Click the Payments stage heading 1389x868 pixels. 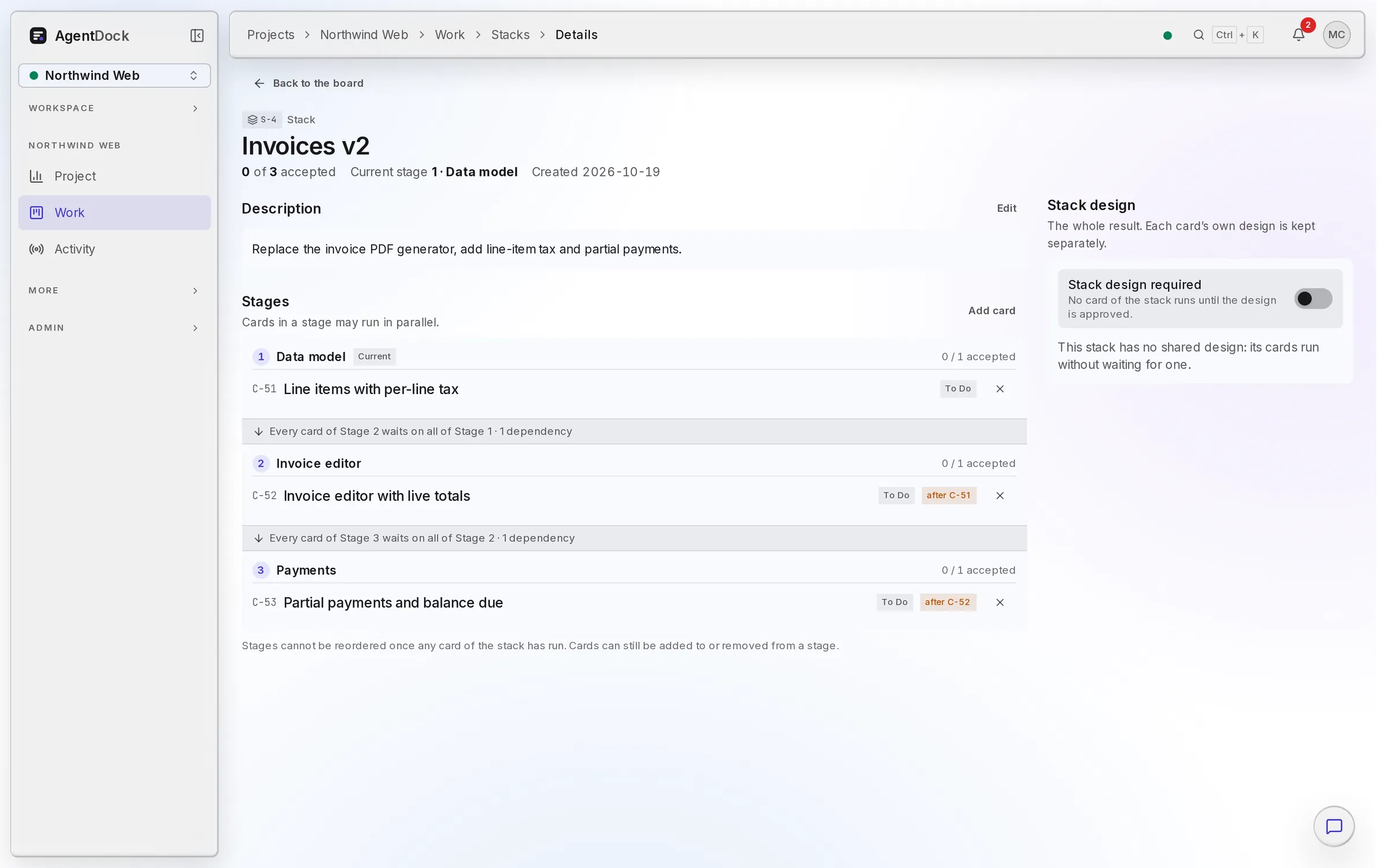(306, 571)
